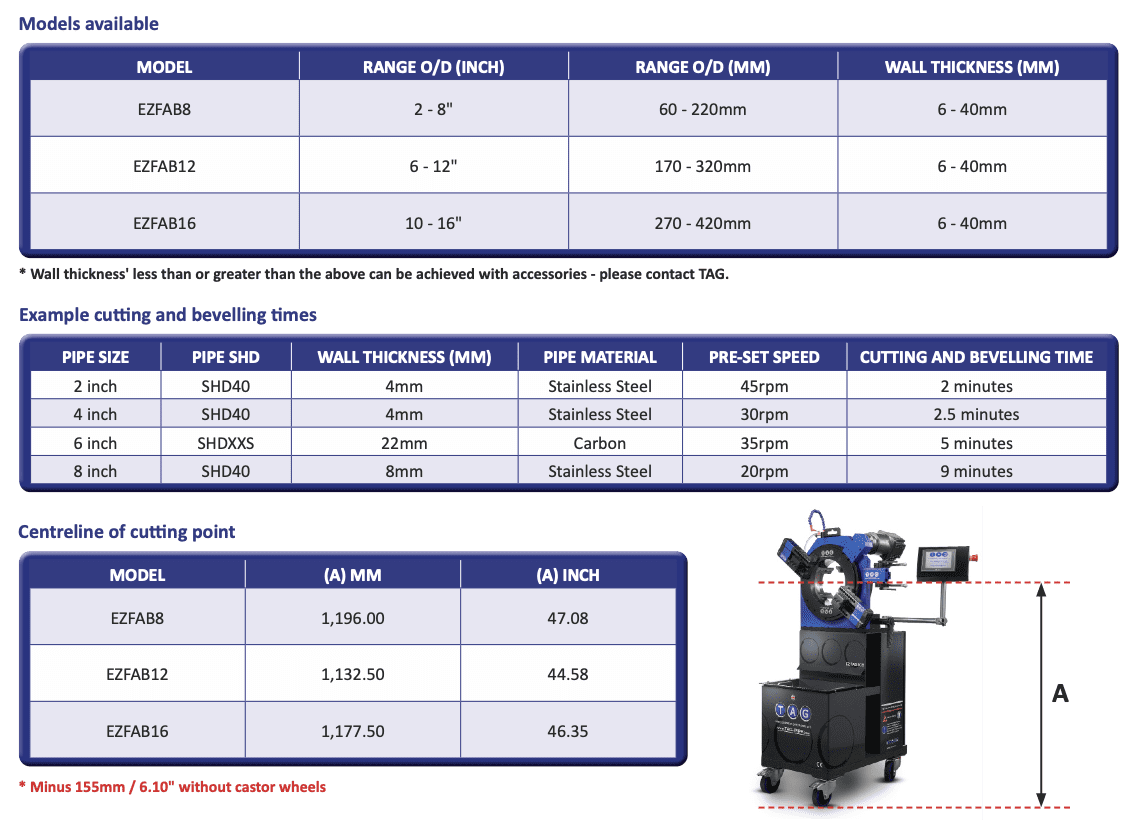This screenshot has height=820, width=1142.
Task: Click the red castor wheels footnote
Action: click(x=172, y=787)
